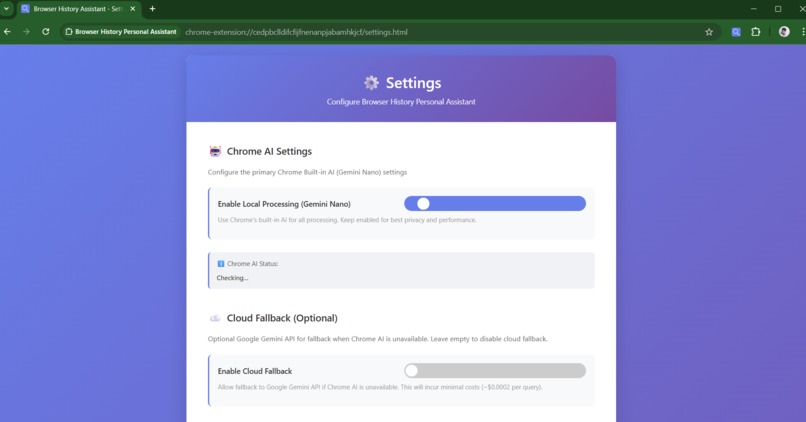This screenshot has width=806, height=422.
Task: Reload the settings page
Action: coord(46,32)
